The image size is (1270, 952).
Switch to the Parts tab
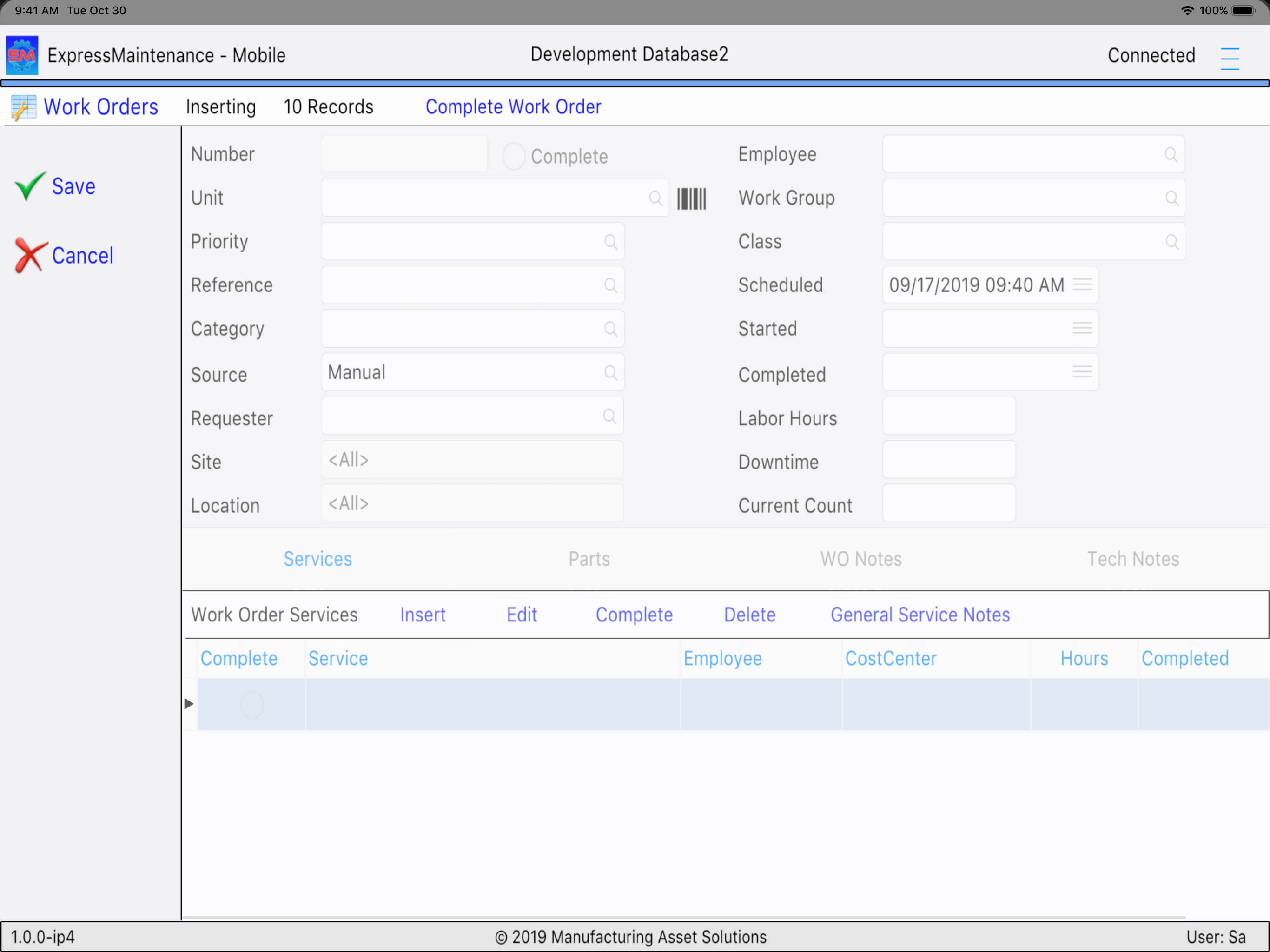pos(589,559)
